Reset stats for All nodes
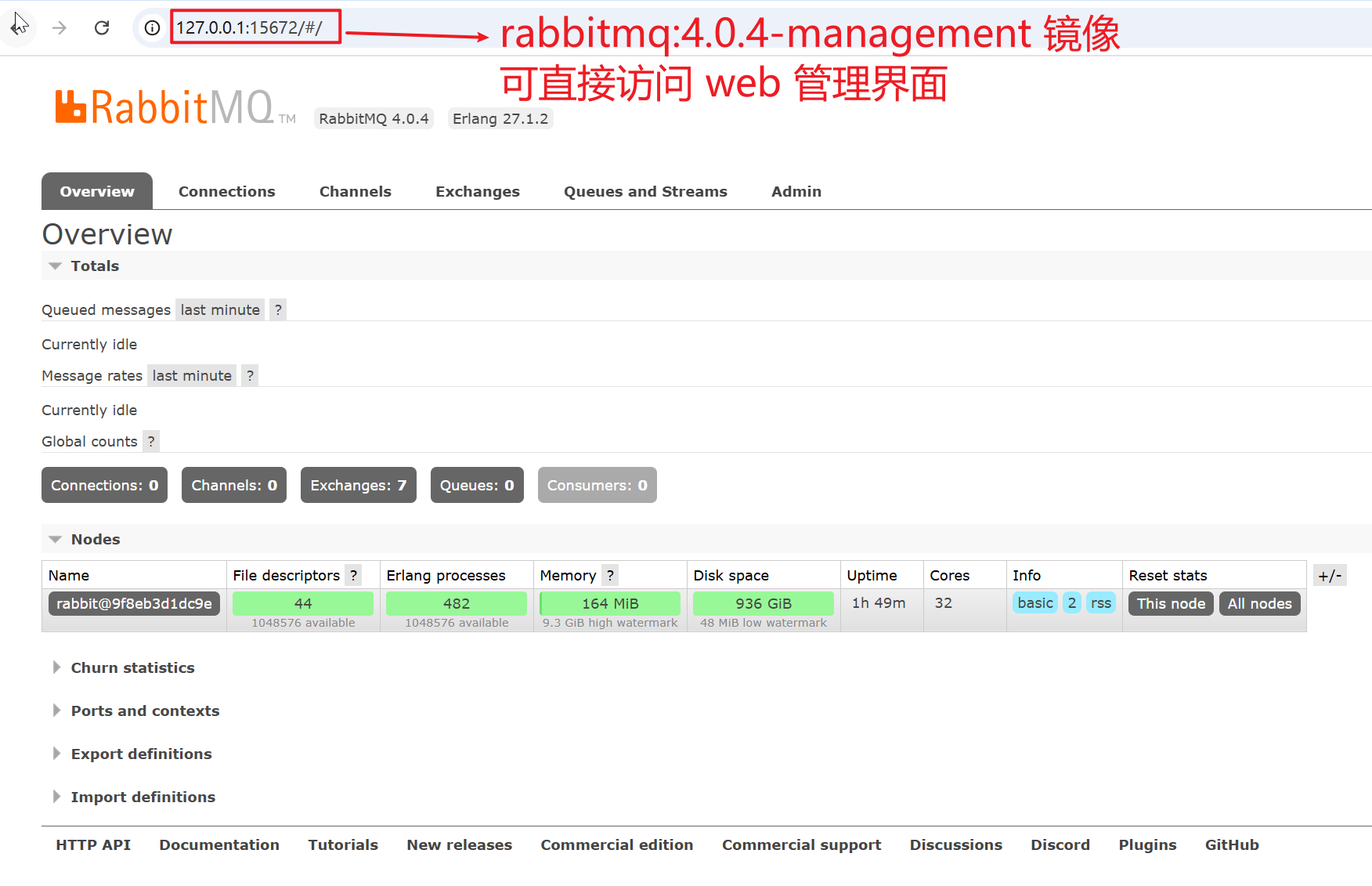Viewport: 1372px width, 886px height. click(x=1259, y=603)
